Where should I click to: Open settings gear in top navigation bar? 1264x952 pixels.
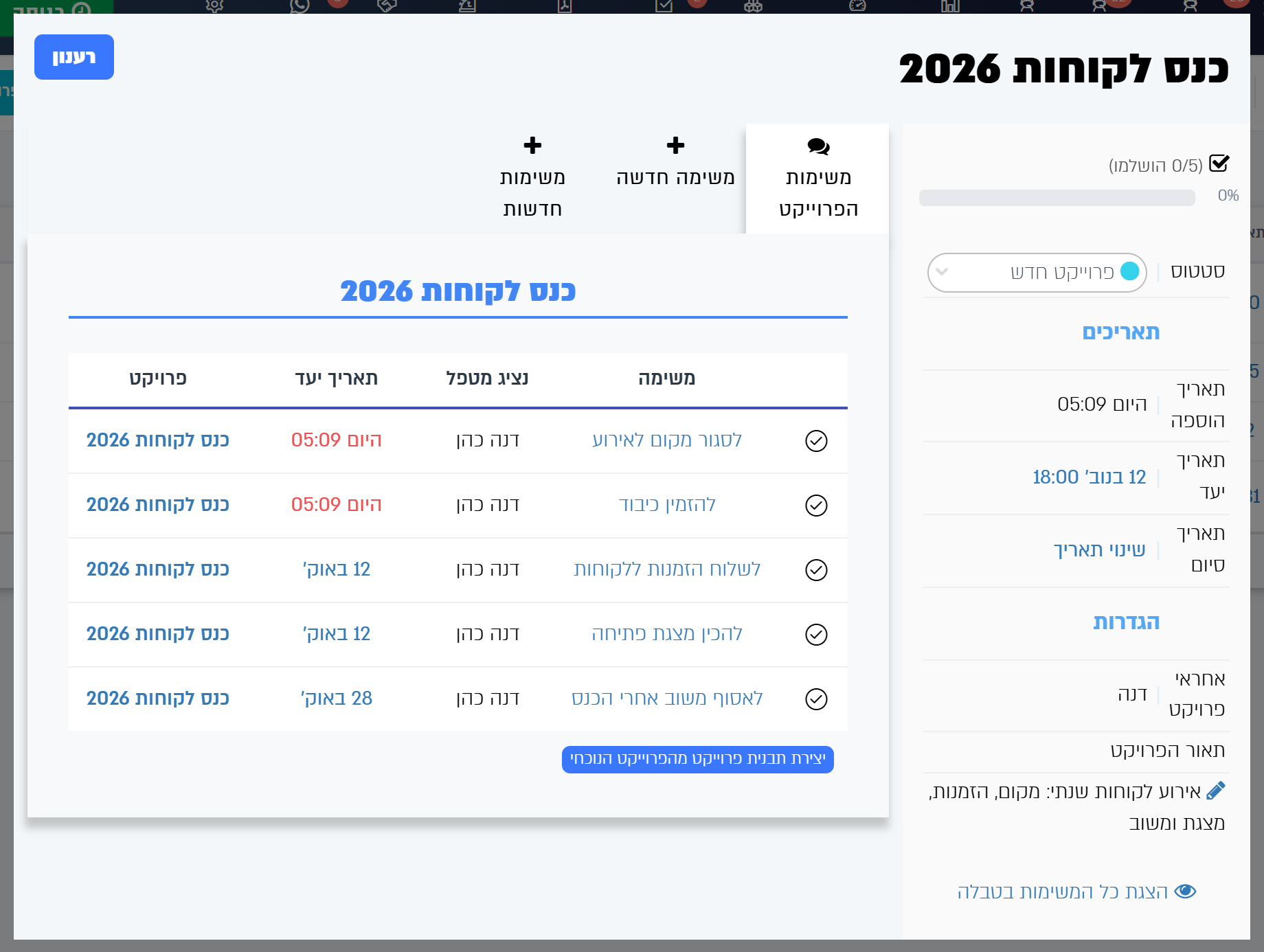click(215, 6)
